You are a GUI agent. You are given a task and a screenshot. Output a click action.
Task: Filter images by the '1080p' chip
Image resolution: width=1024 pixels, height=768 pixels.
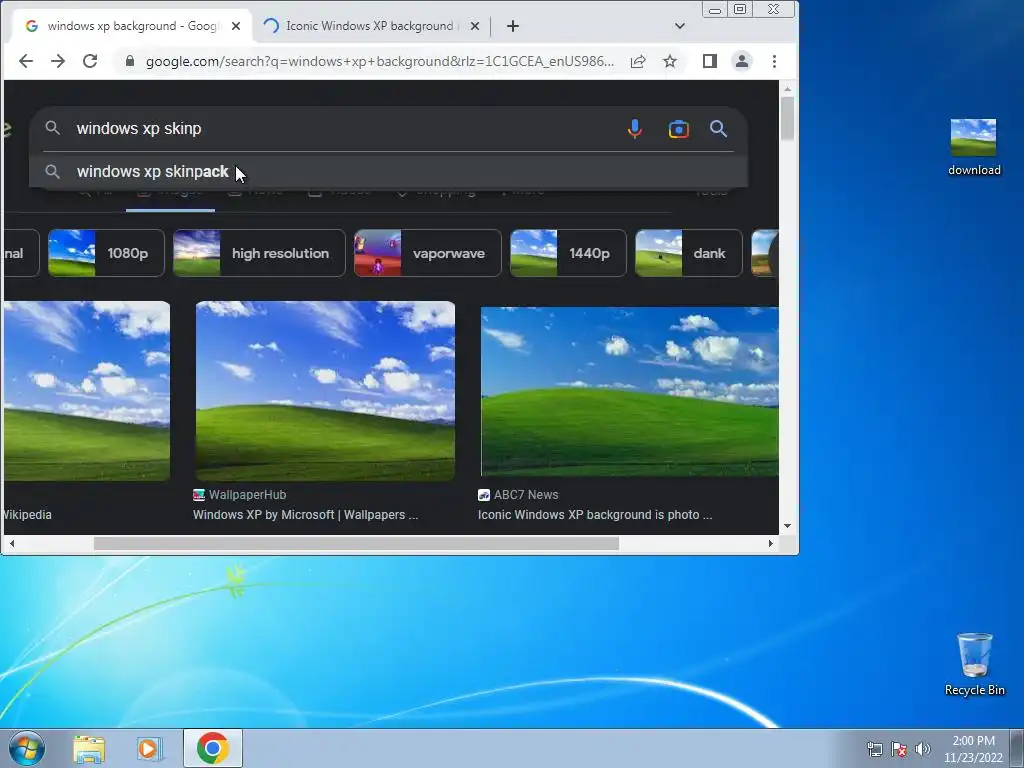[x=106, y=253]
